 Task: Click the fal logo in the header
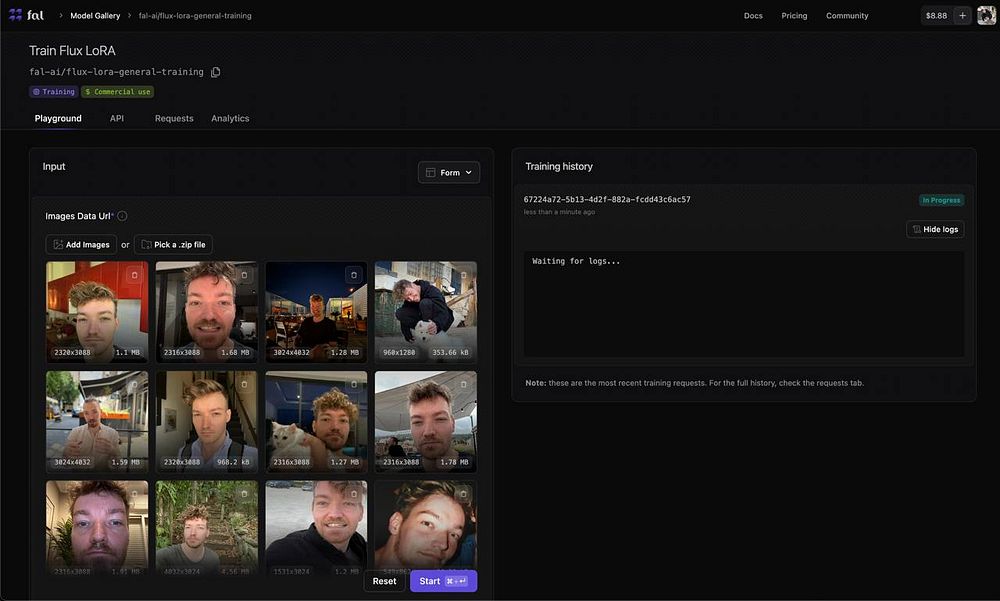(26, 15)
